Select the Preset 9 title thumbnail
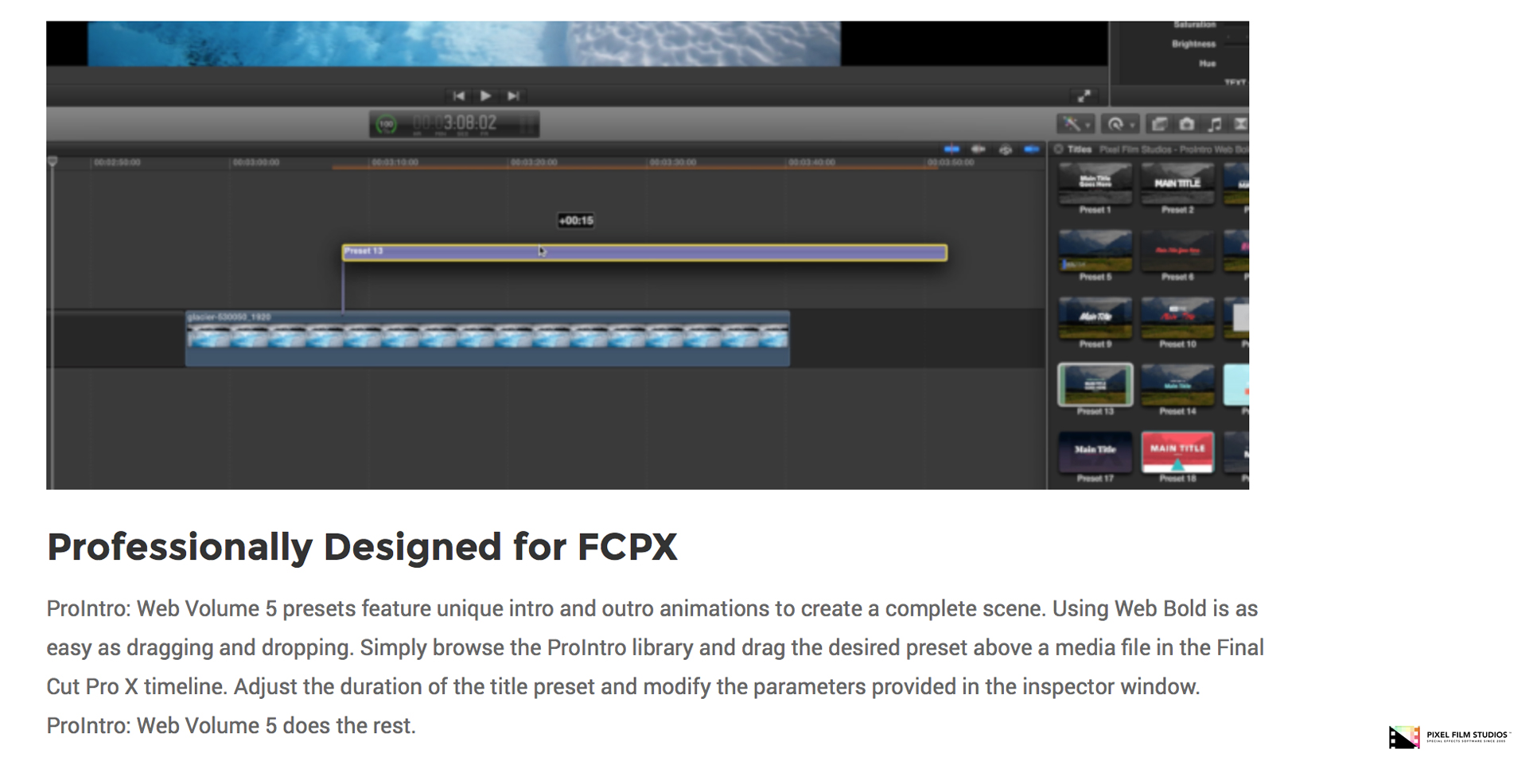 [x=1095, y=317]
